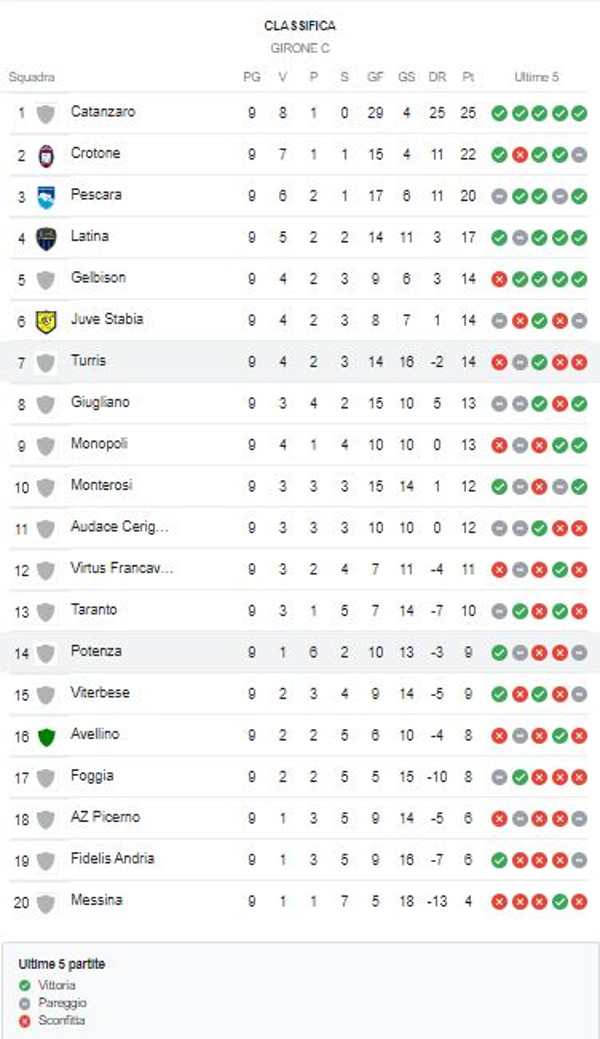600x1039 pixels.
Task: Click Juve Stabia's green win icon
Action: pyautogui.click(x=539, y=321)
